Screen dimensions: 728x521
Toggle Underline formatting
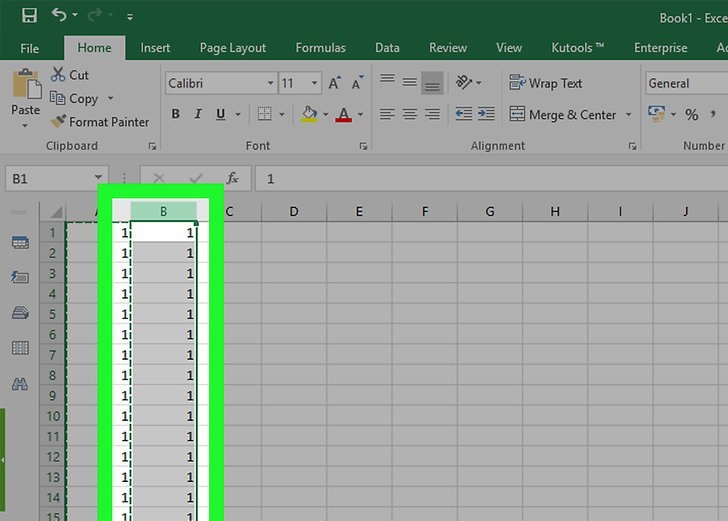[221, 114]
